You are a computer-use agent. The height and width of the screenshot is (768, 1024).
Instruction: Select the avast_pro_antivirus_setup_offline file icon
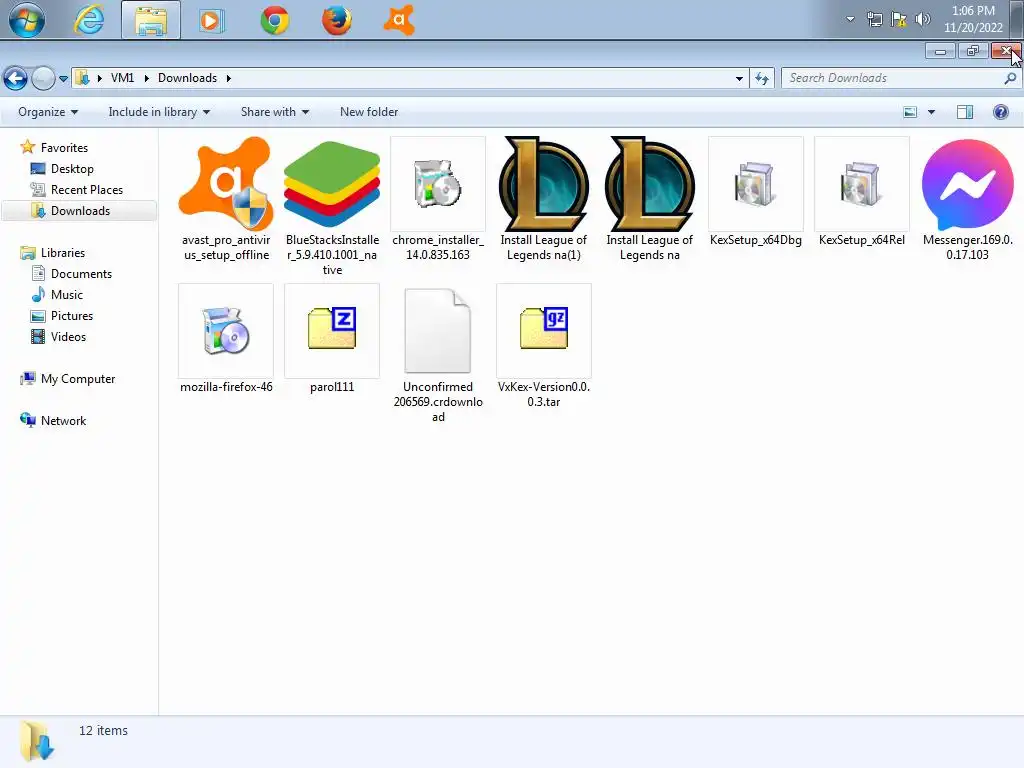point(226,184)
